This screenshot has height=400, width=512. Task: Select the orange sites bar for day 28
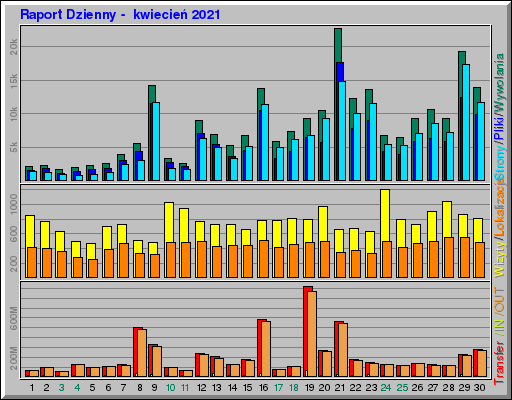(449, 257)
